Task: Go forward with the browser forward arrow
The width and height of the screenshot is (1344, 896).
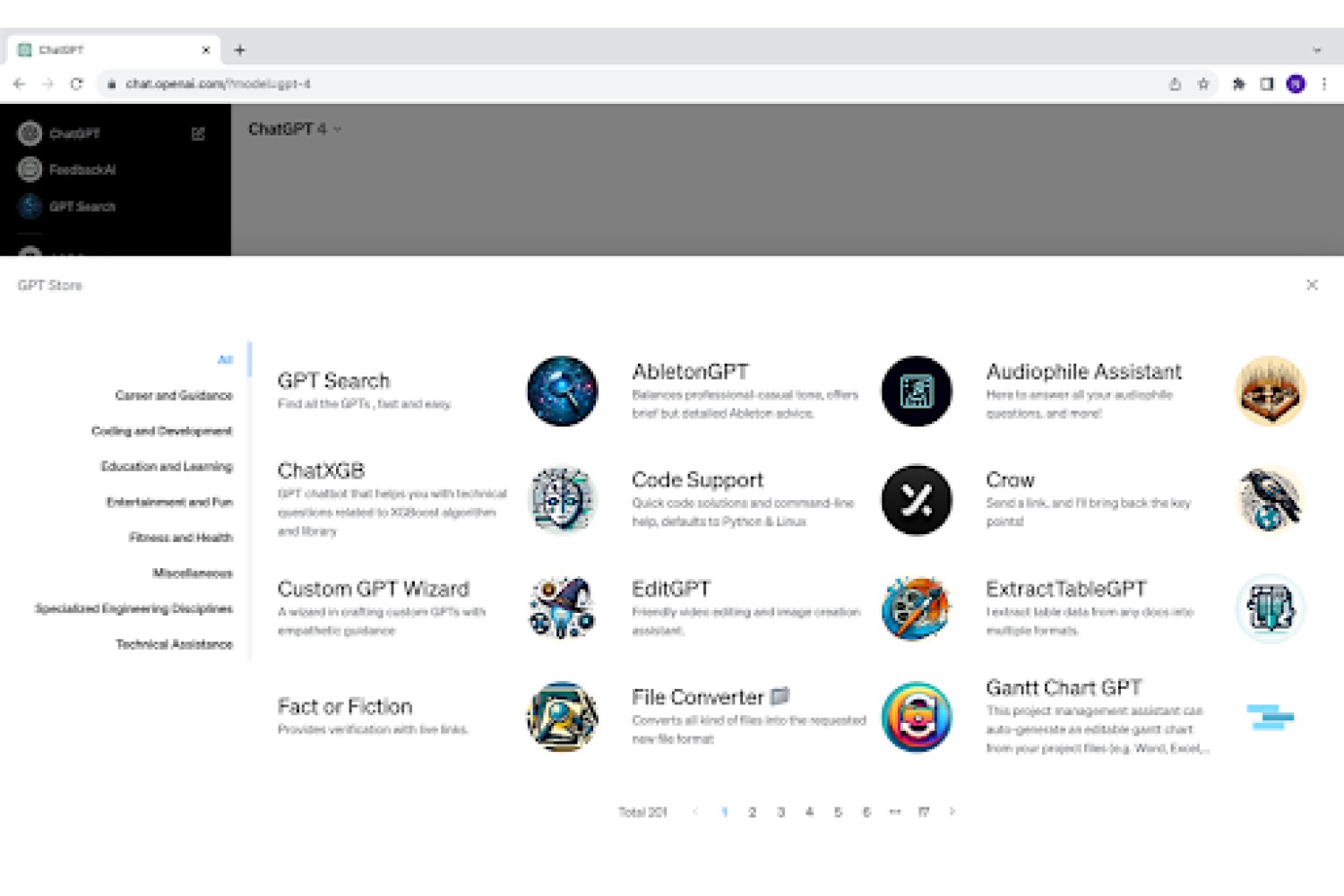Action: [x=47, y=83]
